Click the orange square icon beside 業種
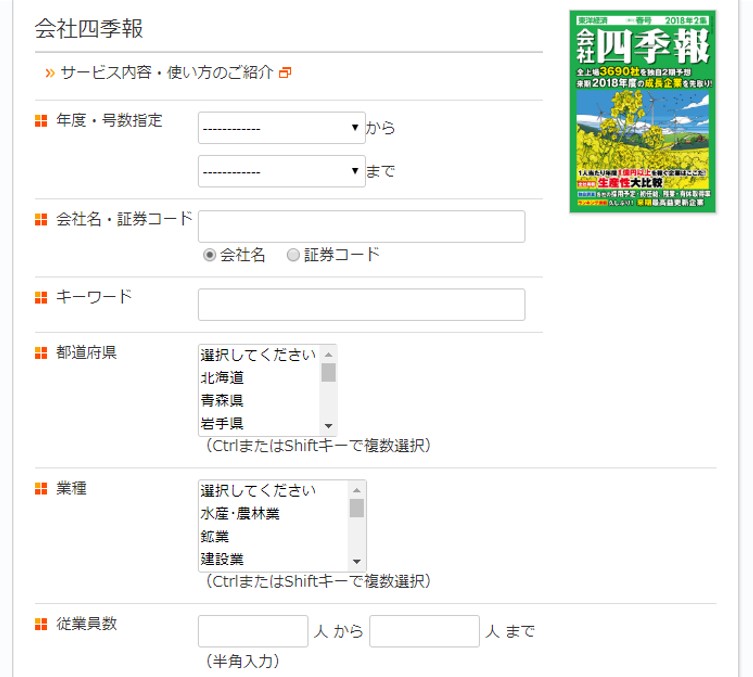This screenshot has height=677, width=753. tap(41, 489)
